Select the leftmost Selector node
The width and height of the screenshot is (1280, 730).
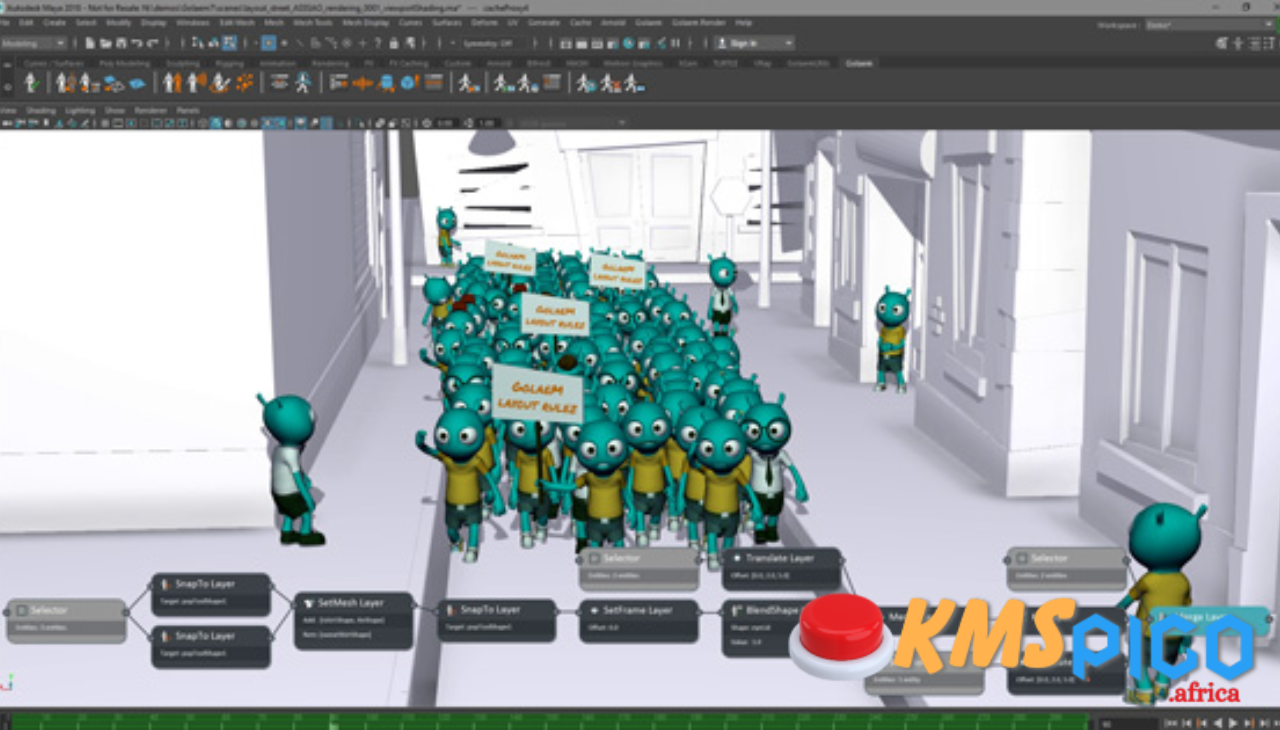click(x=66, y=620)
